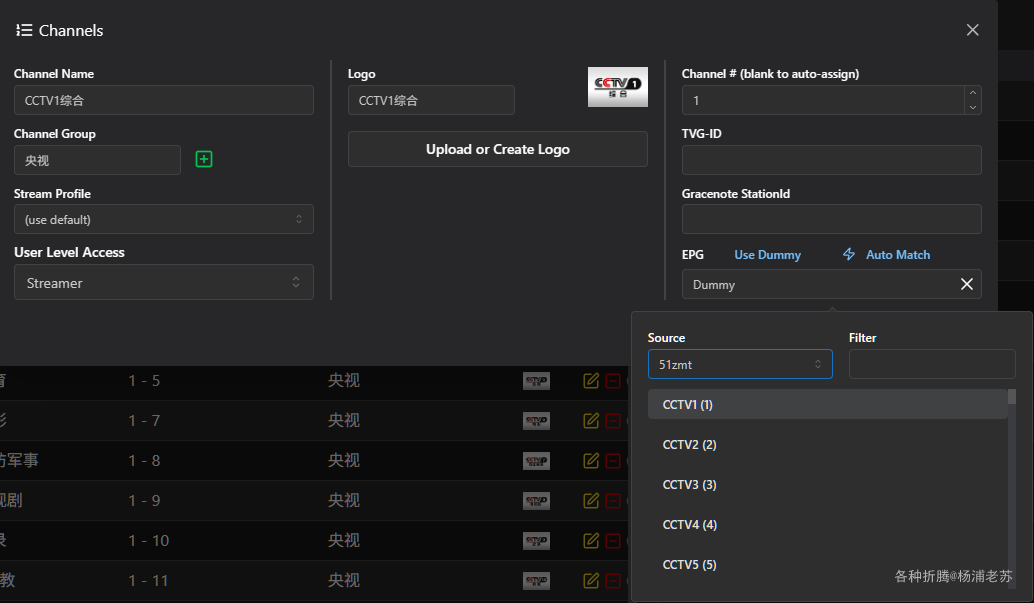Click the 央视 group cell in row 1 - 9
The width and height of the screenshot is (1034, 603).
tap(344, 501)
